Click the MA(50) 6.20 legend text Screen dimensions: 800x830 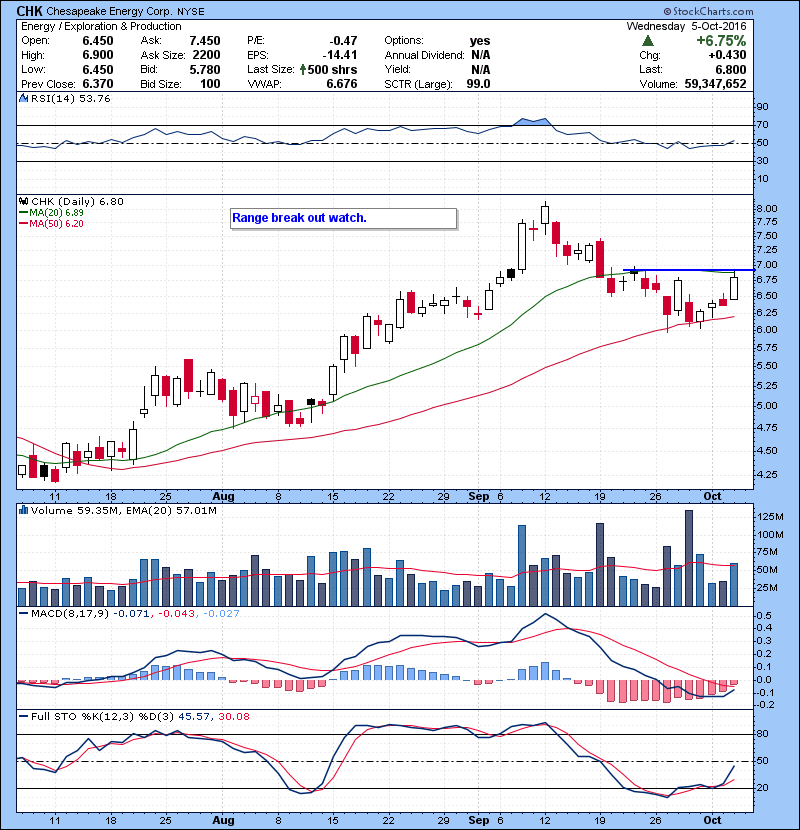(56, 224)
